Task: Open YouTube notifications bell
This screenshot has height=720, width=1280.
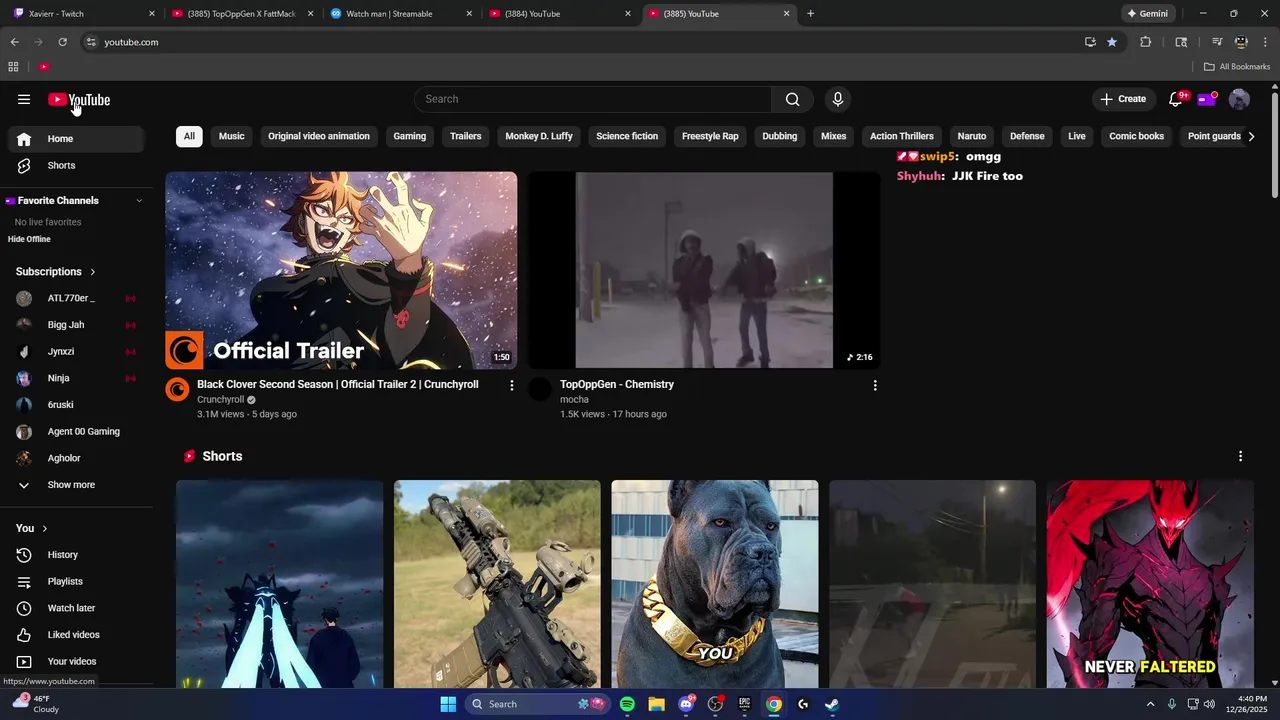Action: (x=1176, y=99)
